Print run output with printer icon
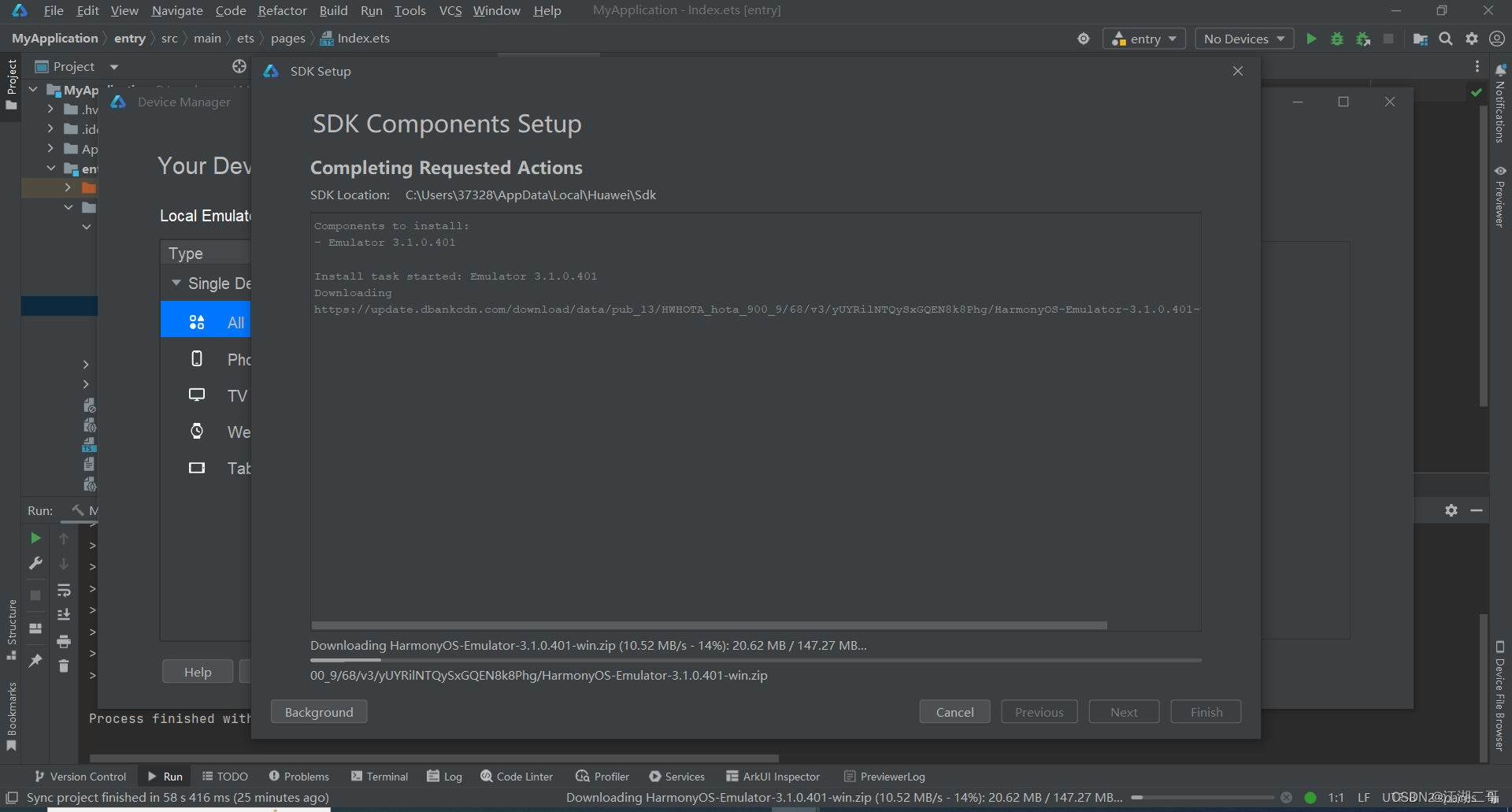The height and width of the screenshot is (812, 1512). pos(64,641)
